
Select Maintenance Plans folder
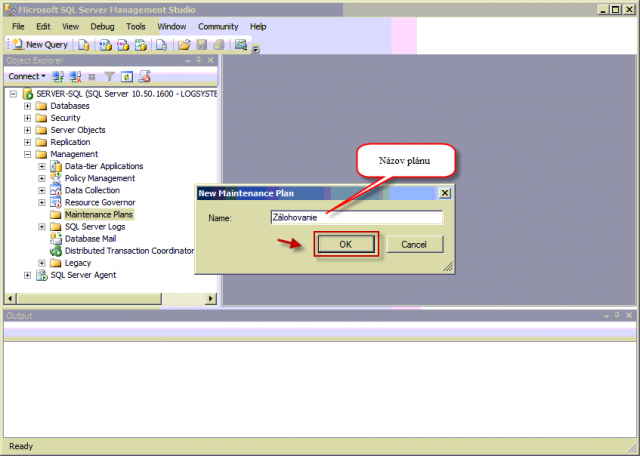point(99,214)
